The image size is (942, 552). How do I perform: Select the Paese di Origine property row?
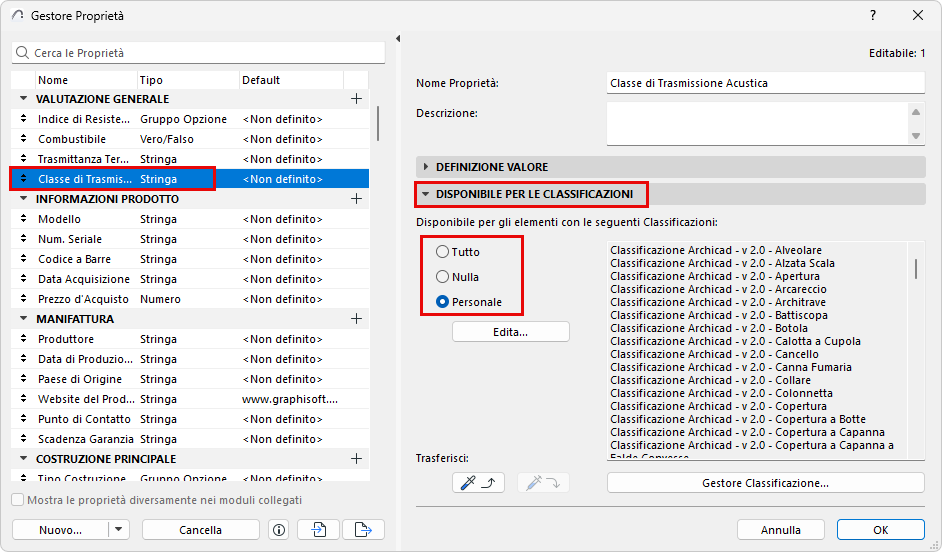[190, 379]
